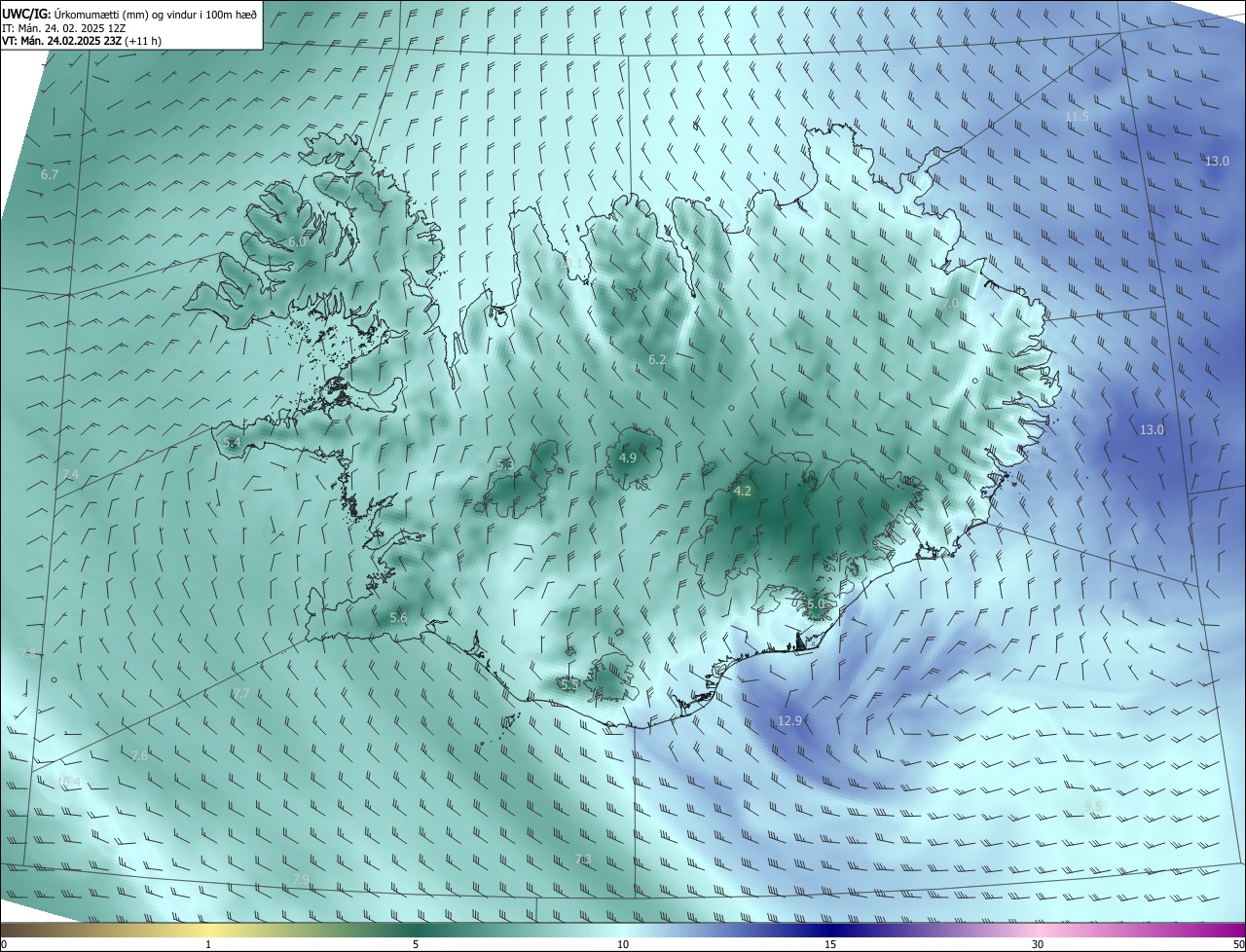Viewport: 1246px width, 952px height.
Task: Click the 7.8 value label
Action: tap(27, 654)
